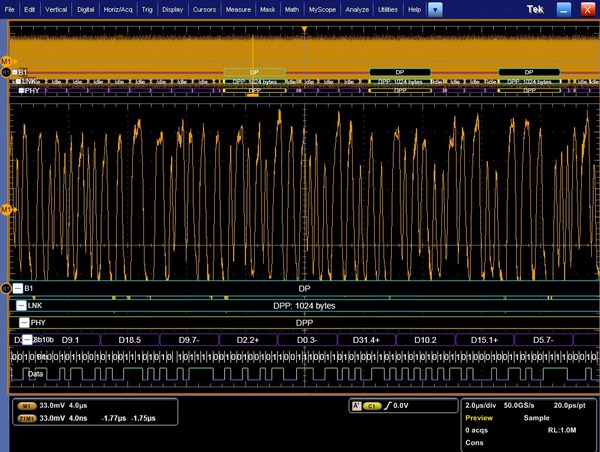Click the RL:1.0M record length readout
This screenshot has height=452, width=600.
(x=562, y=430)
